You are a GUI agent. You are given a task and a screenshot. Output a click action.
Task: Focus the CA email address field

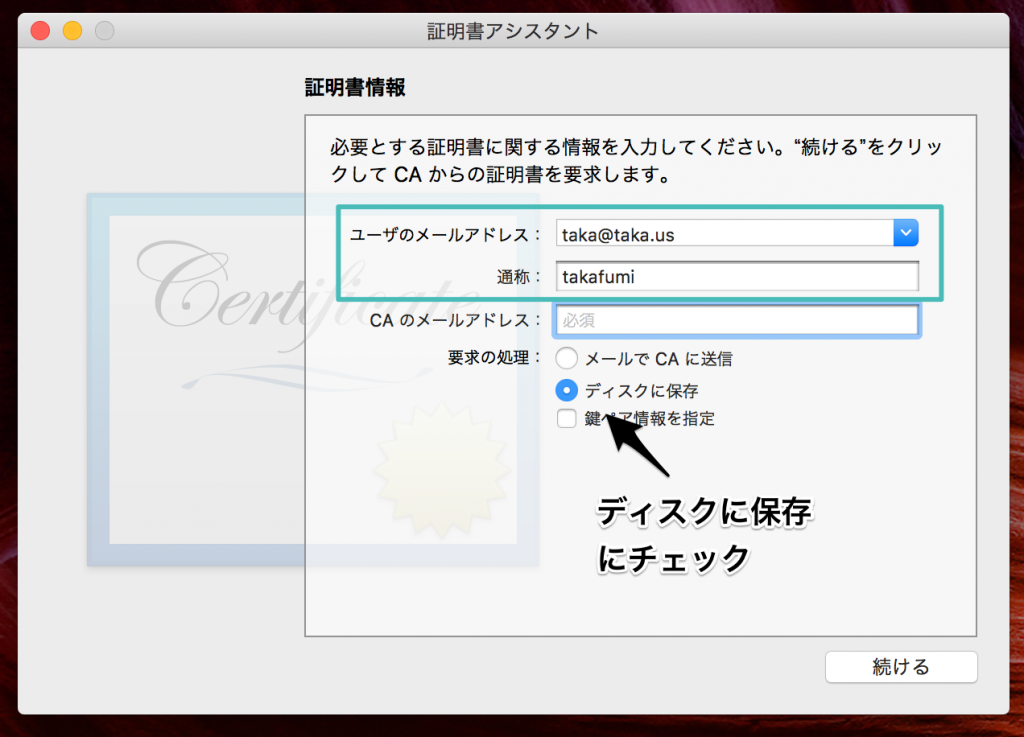click(737, 320)
